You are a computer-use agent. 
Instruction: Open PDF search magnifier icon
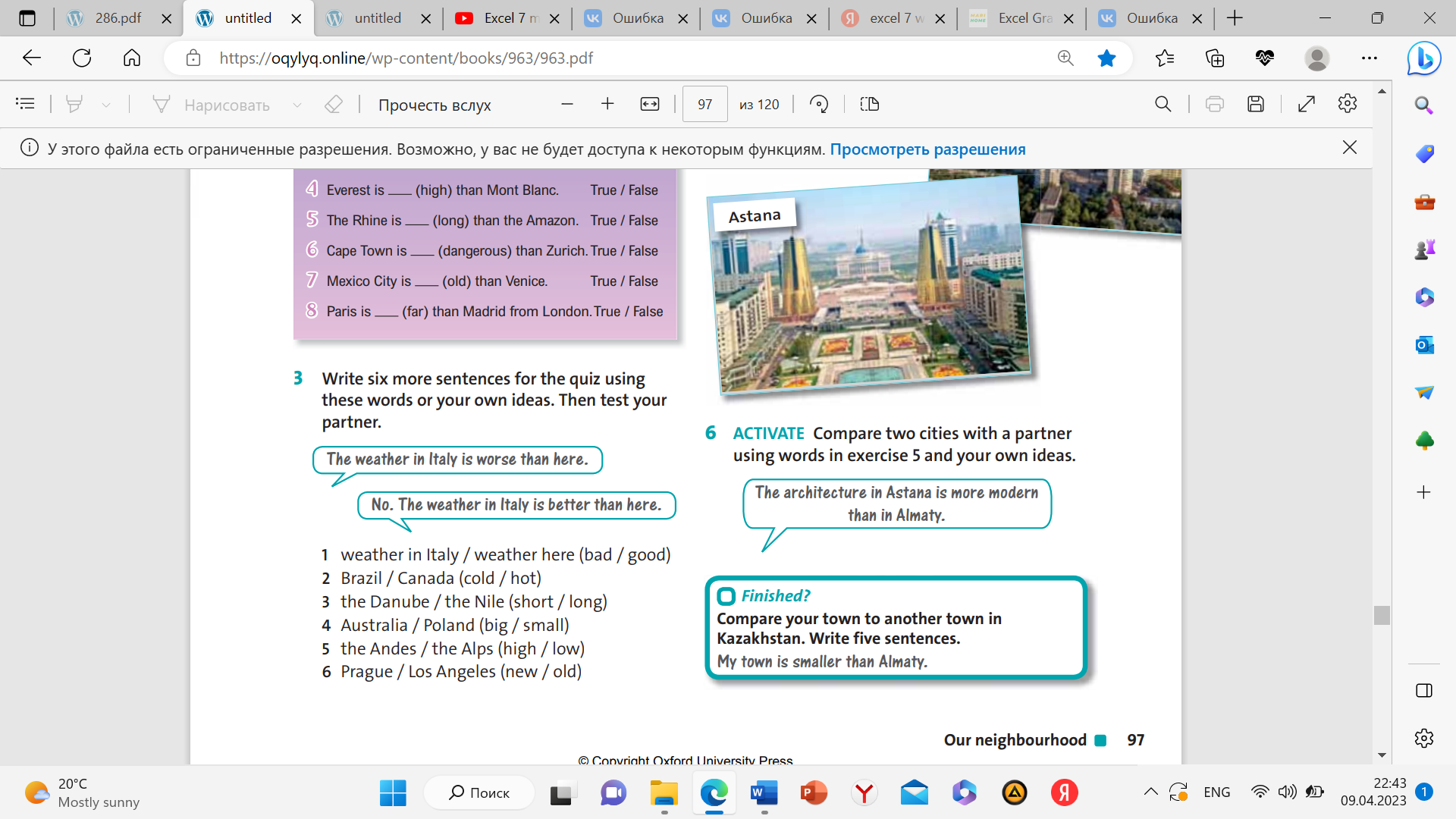pos(1163,105)
